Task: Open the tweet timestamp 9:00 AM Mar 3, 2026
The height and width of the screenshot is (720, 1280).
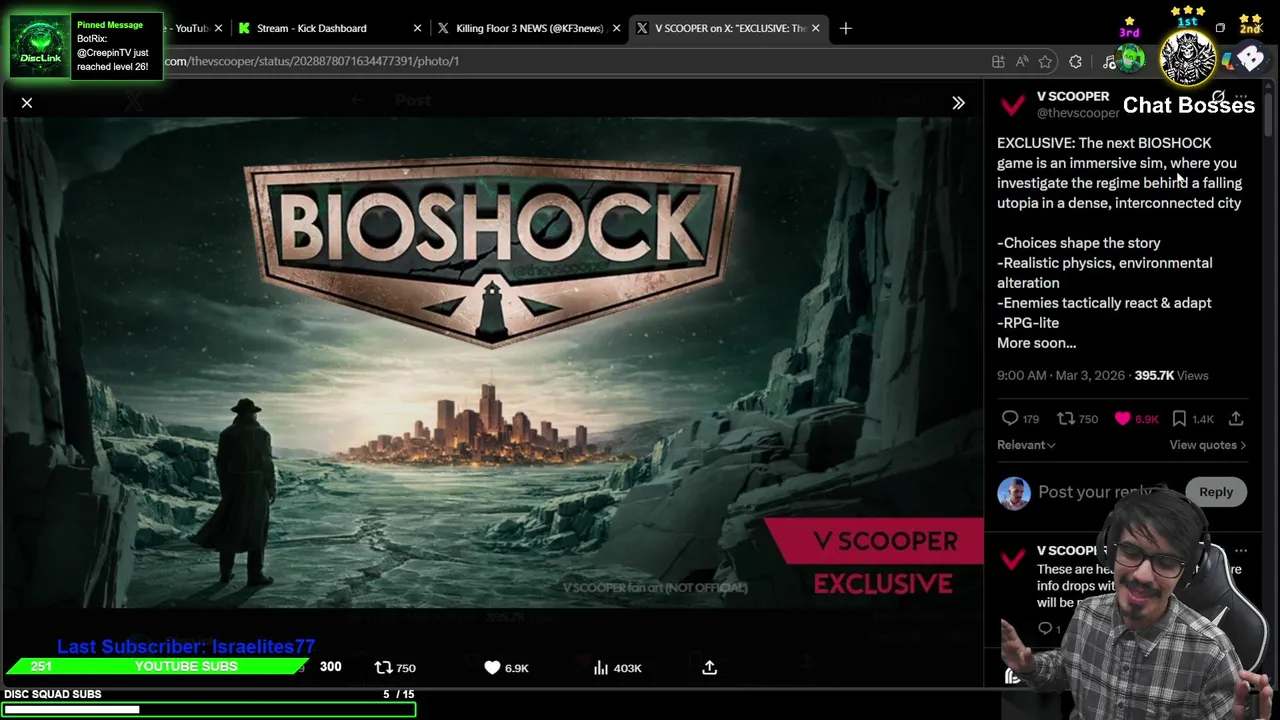Action: pyautogui.click(x=1061, y=376)
